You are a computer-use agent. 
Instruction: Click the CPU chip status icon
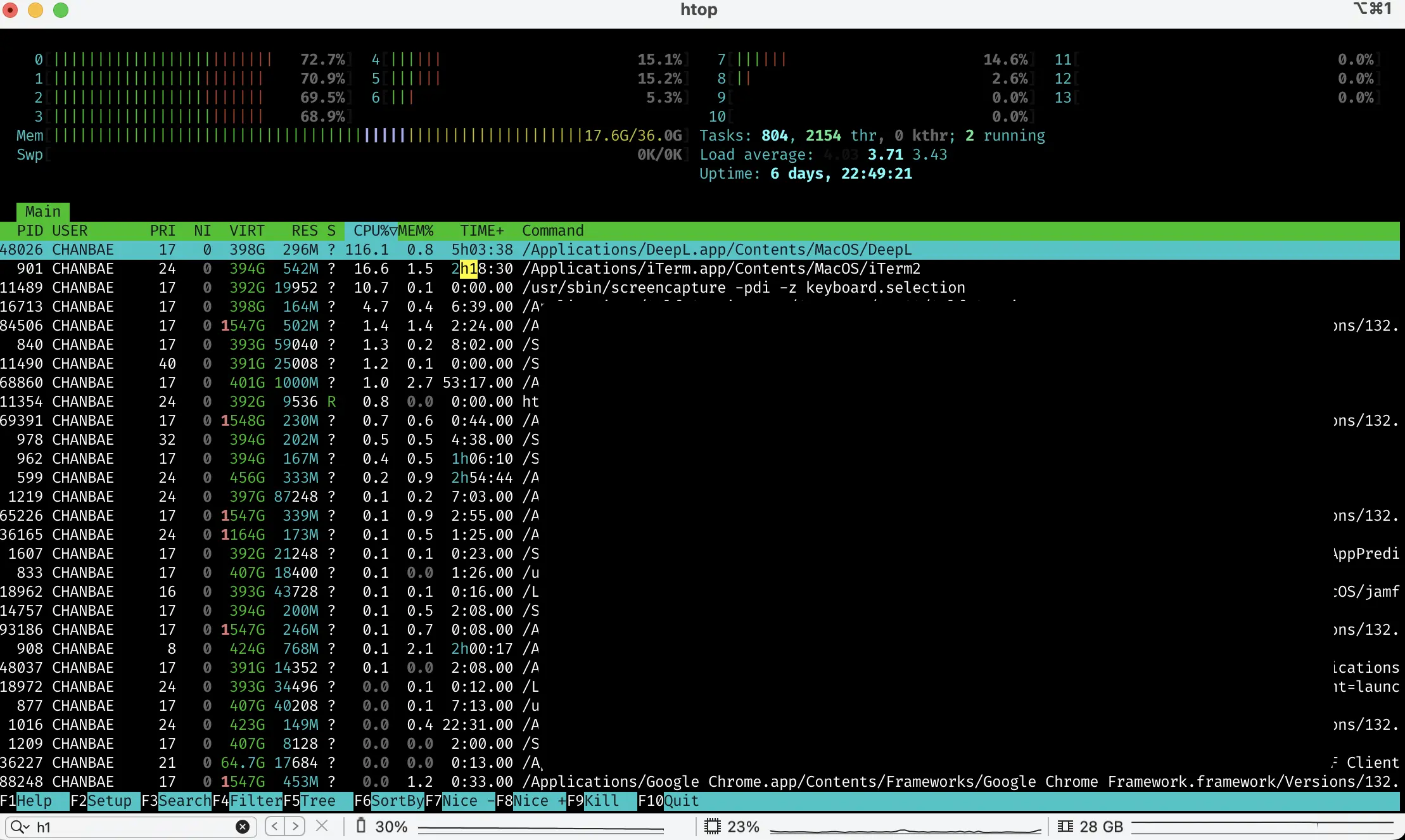click(x=713, y=826)
